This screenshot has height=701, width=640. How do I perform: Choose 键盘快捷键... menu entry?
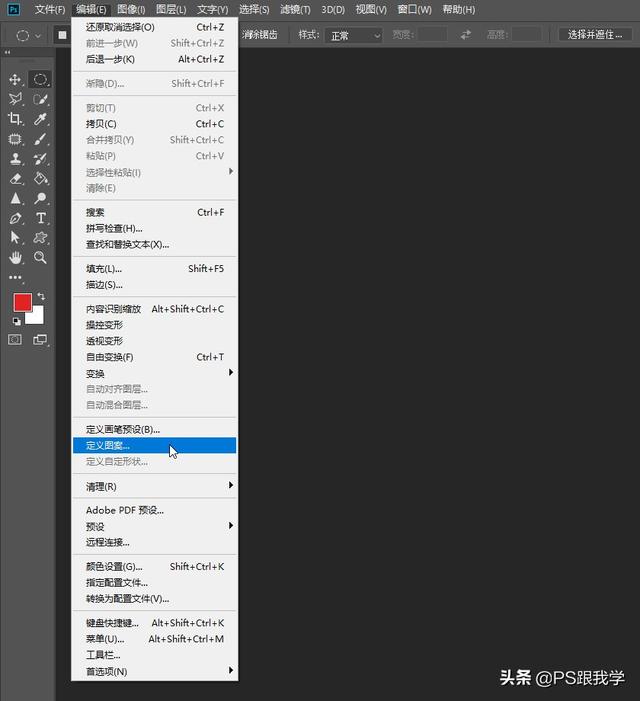[x=155, y=623]
